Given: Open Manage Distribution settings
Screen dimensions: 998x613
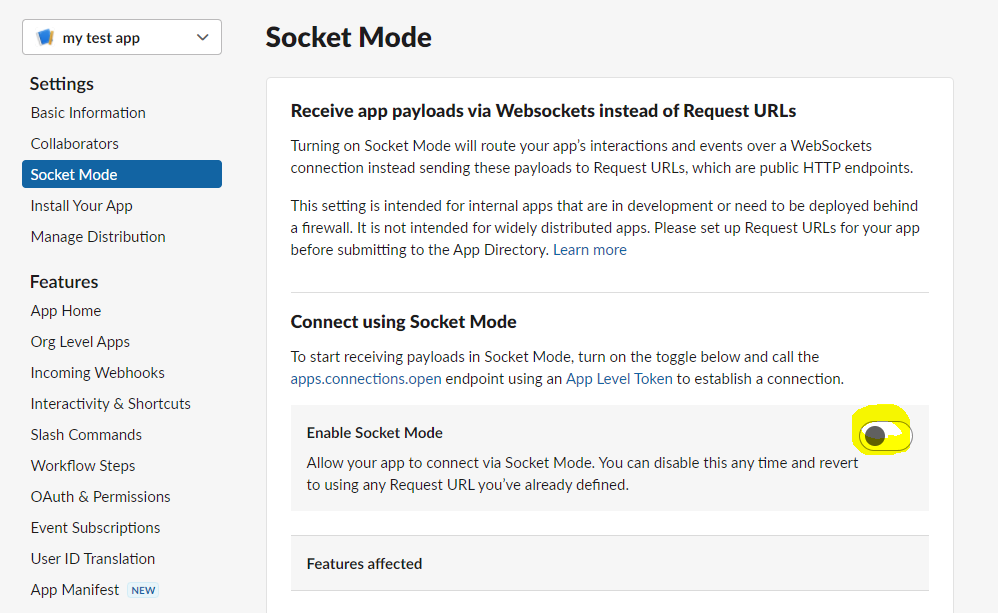Looking at the screenshot, I should 98,237.
